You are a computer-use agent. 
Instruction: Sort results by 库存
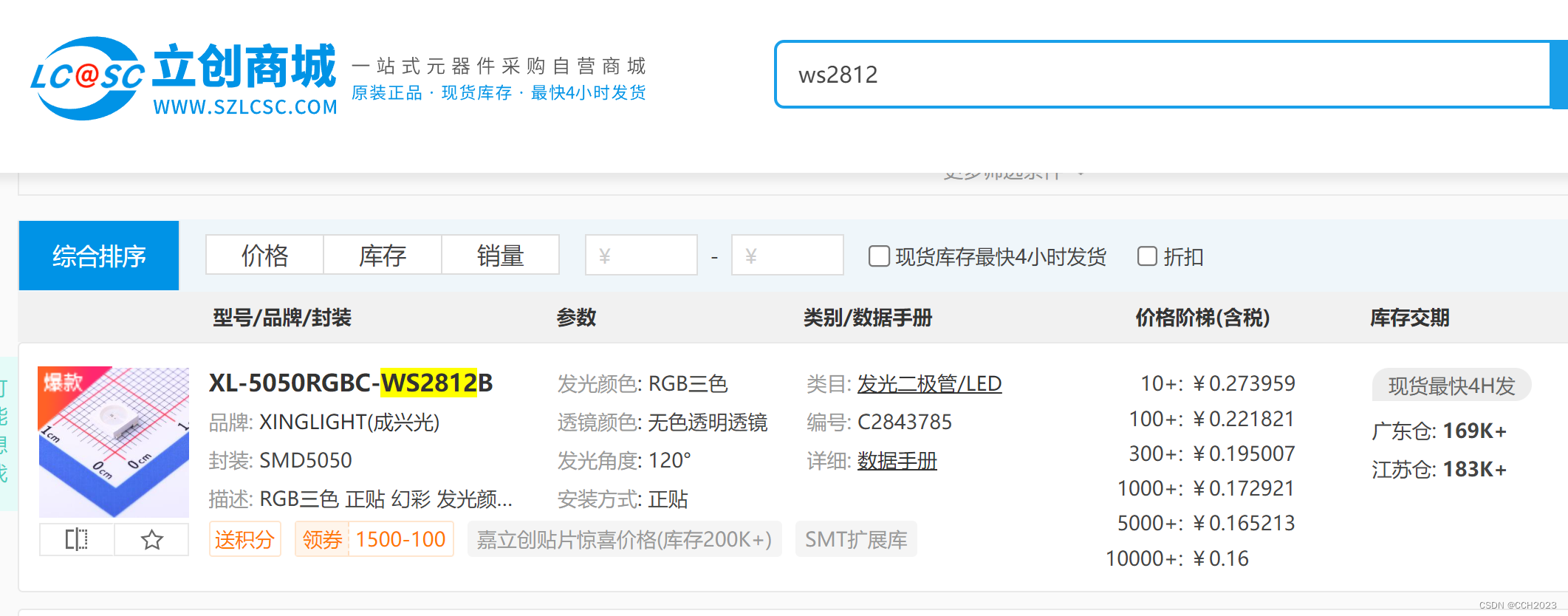tap(383, 256)
